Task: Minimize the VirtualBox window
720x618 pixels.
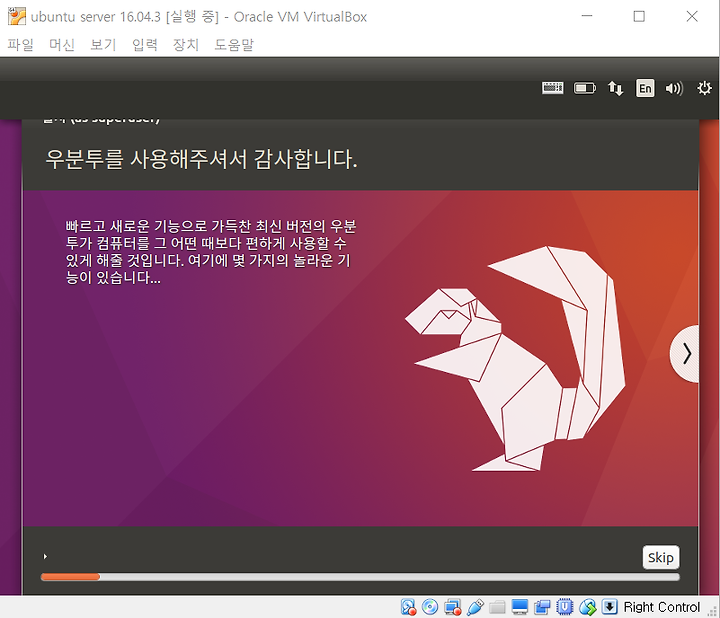Action: click(x=587, y=17)
